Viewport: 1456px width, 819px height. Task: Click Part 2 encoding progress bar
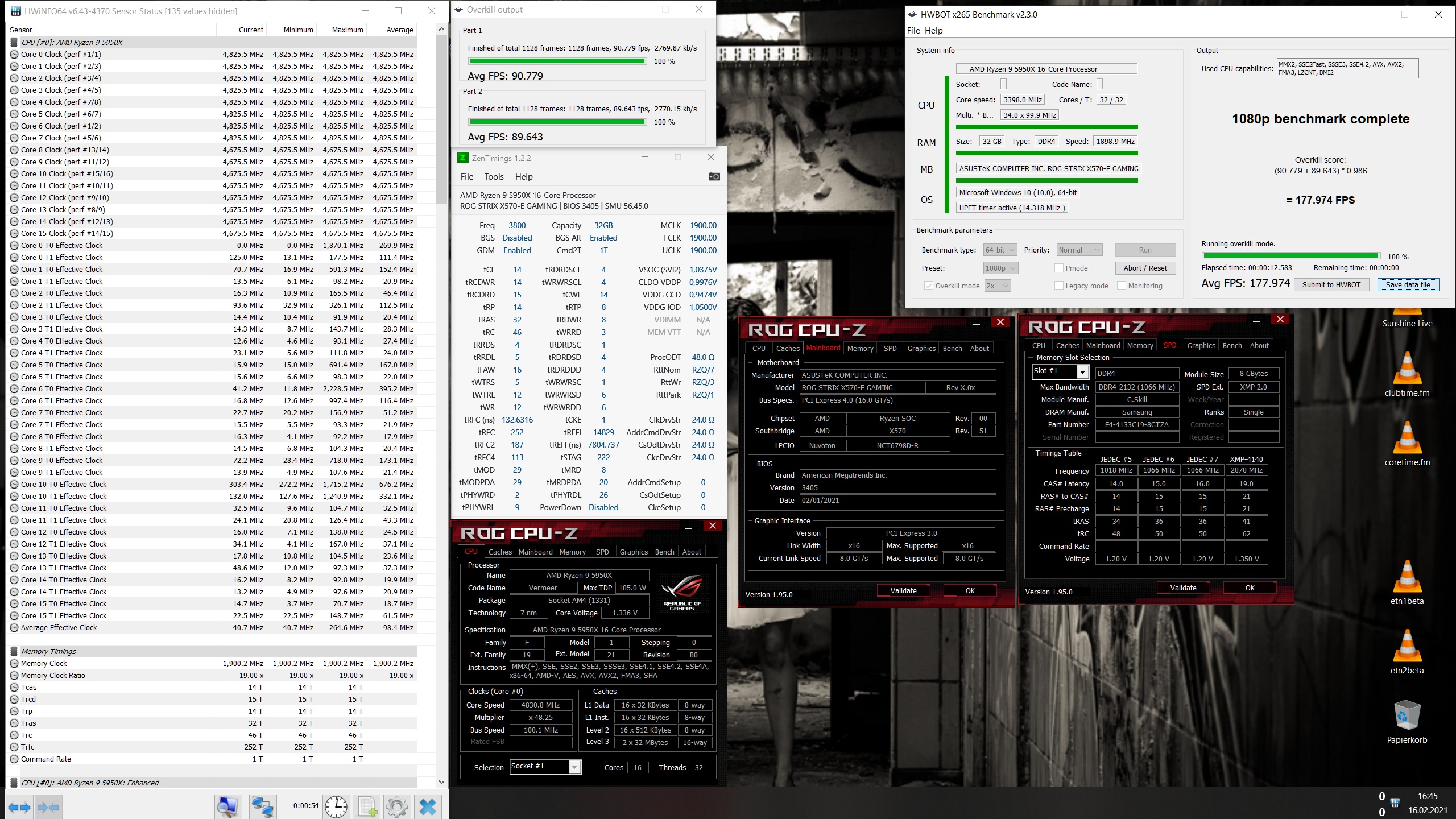coord(557,122)
